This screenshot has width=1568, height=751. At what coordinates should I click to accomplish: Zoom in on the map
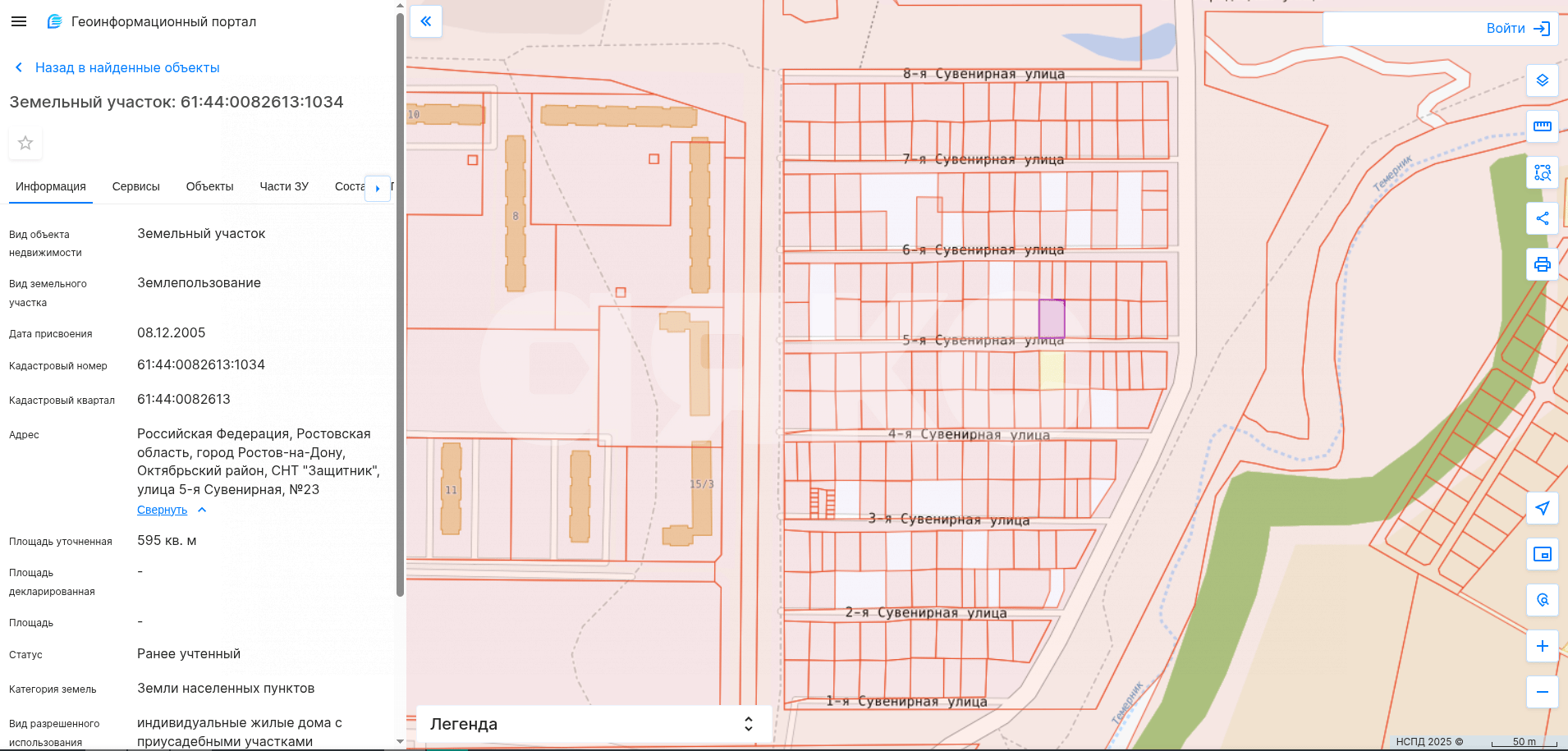pos(1542,646)
